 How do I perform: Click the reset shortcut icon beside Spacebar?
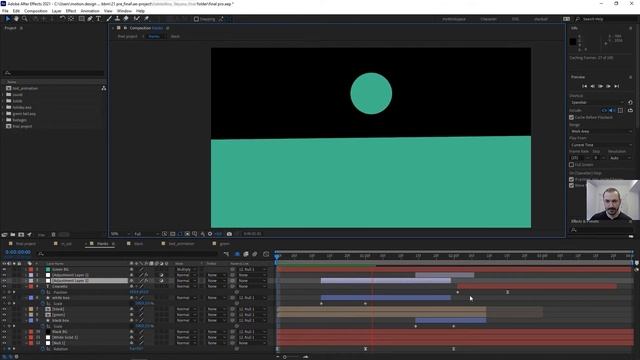click(630, 102)
